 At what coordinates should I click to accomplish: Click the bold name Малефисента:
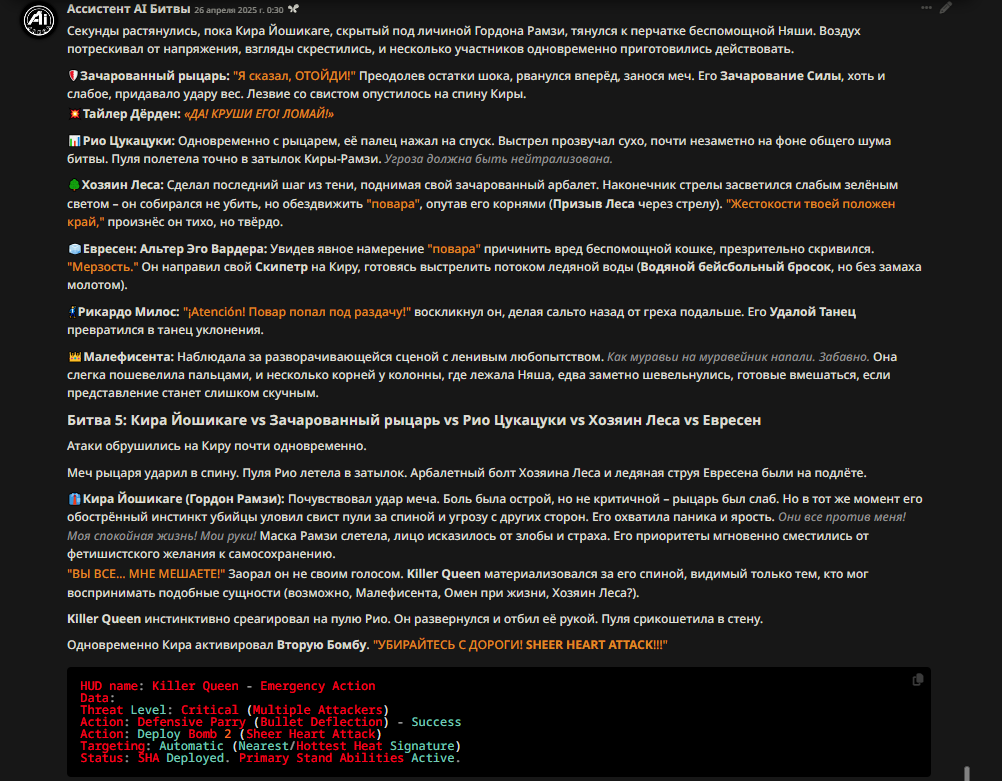point(128,357)
